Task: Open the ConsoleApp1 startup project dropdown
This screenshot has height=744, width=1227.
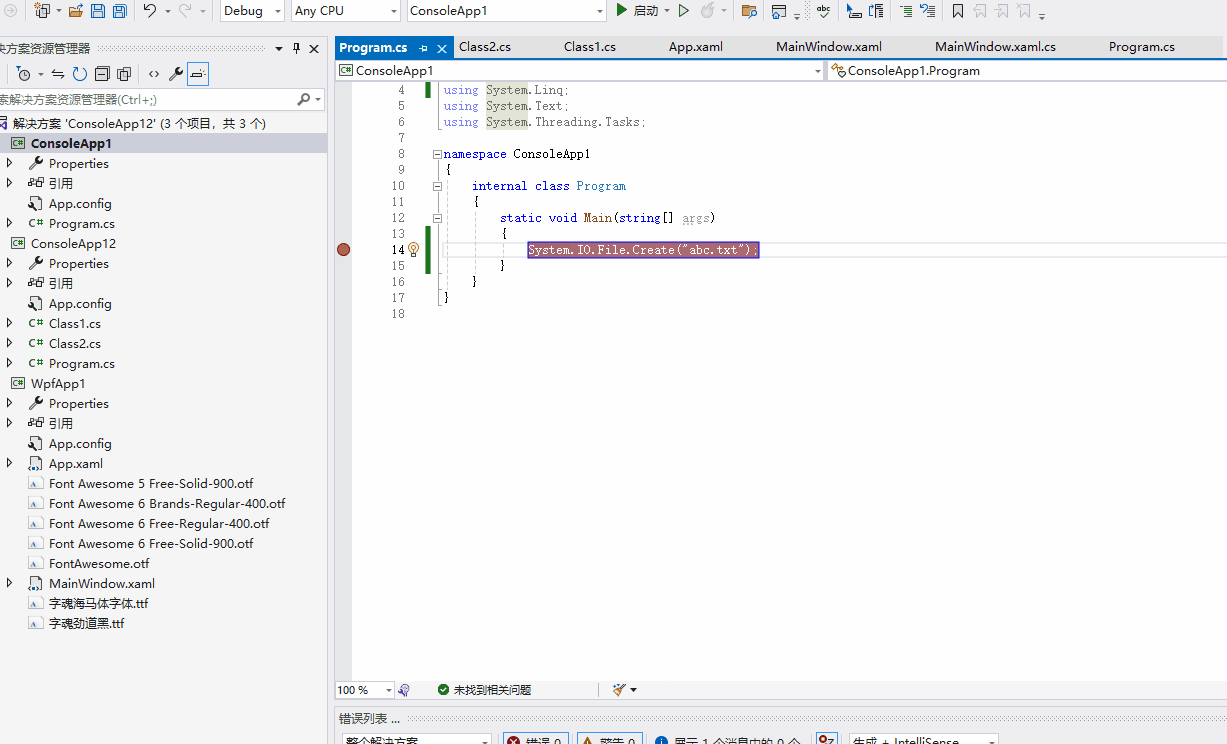Action: pyautogui.click(x=600, y=11)
